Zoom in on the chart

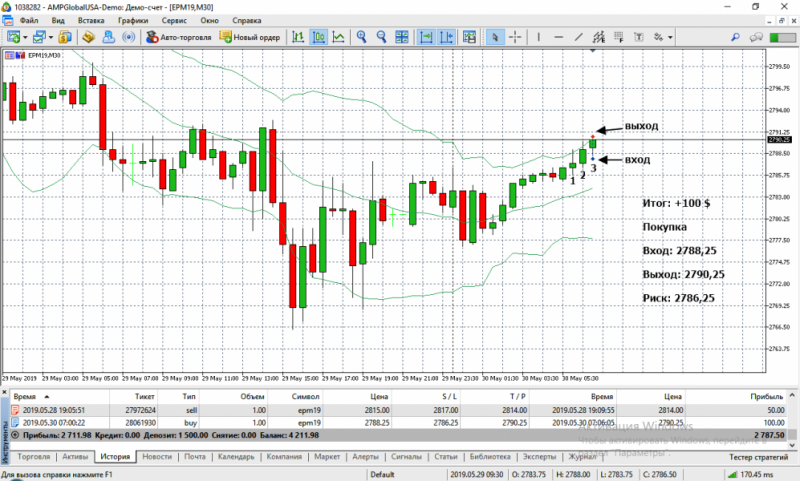(x=361, y=37)
